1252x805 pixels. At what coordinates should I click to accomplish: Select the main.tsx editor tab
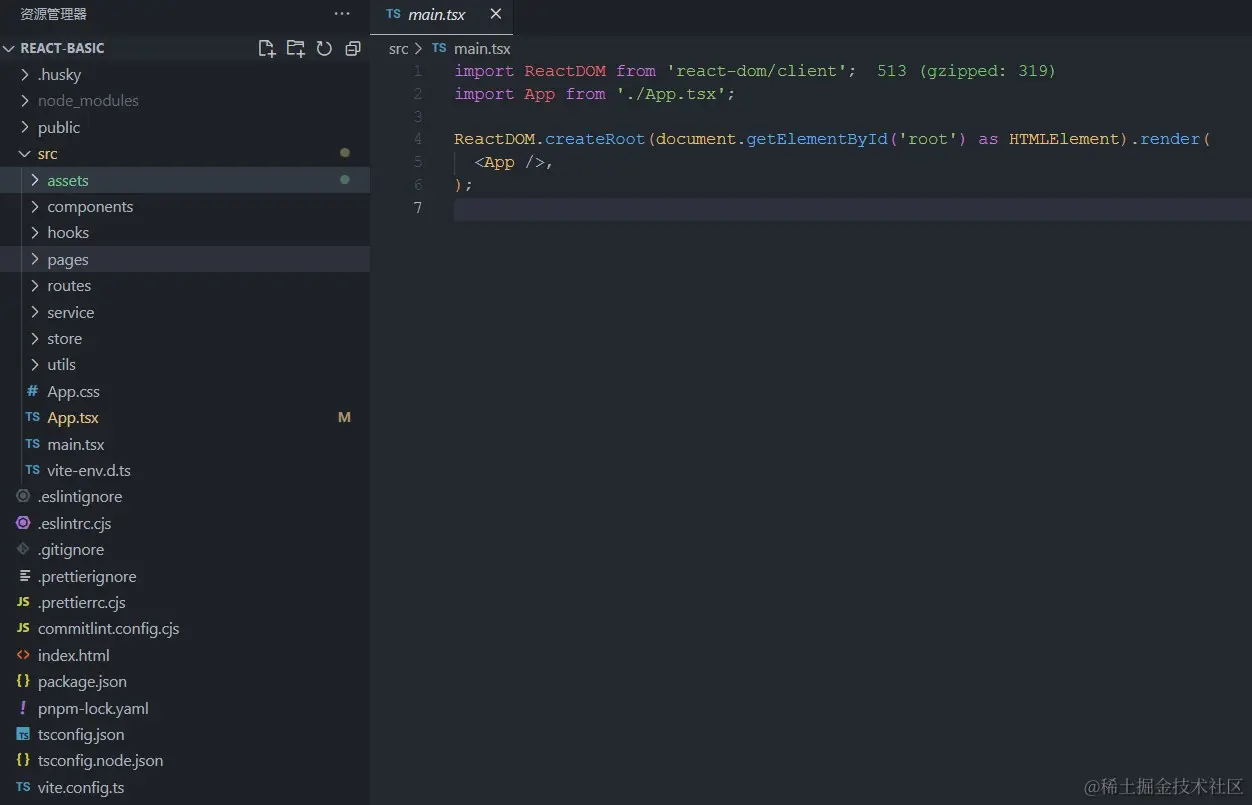(441, 15)
